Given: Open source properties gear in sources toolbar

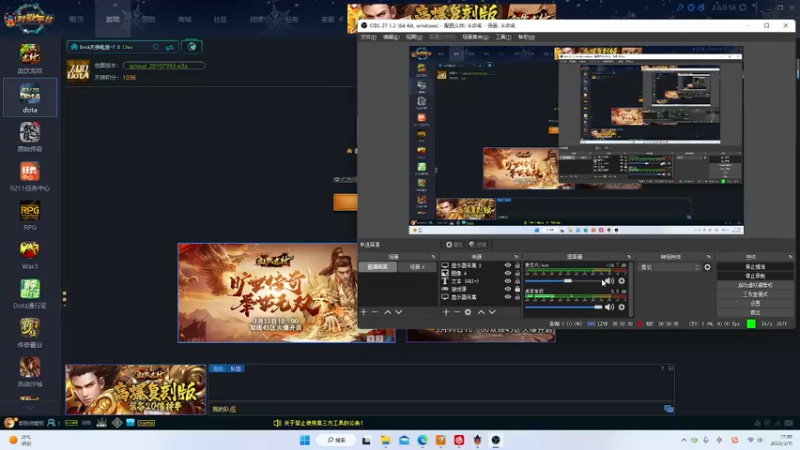Looking at the screenshot, I should pyautogui.click(x=468, y=312).
